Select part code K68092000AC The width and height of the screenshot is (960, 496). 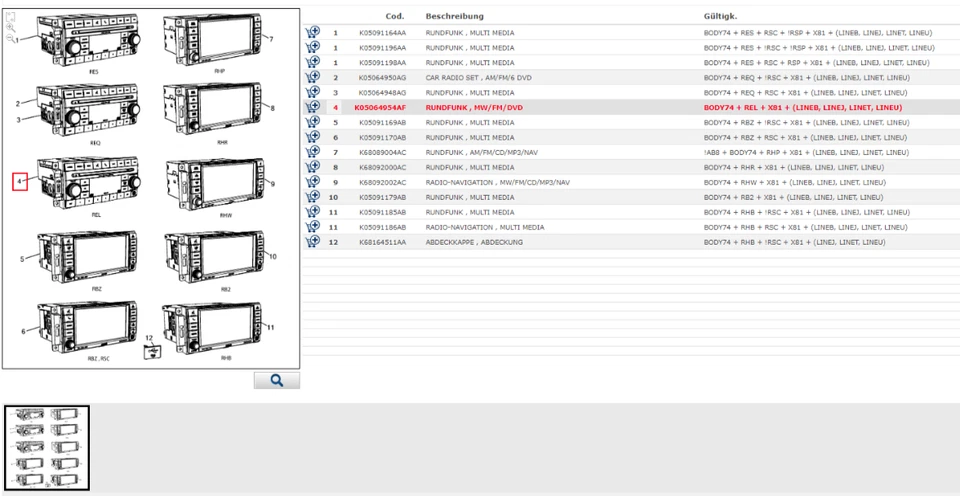[x=382, y=167]
